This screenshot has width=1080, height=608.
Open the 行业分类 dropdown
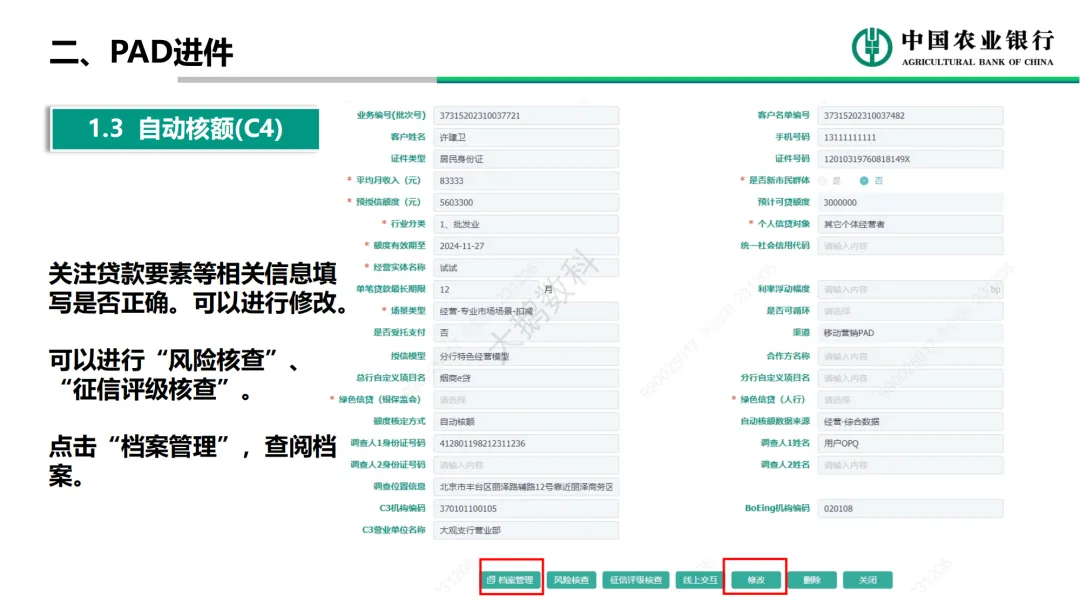[x=526, y=224]
